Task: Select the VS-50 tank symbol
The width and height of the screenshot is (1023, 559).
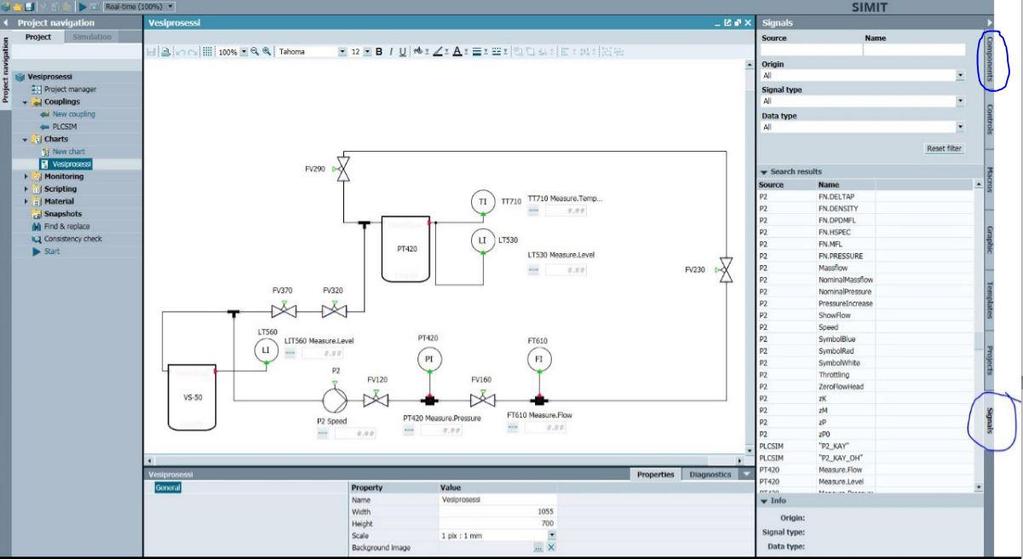Action: 192,397
